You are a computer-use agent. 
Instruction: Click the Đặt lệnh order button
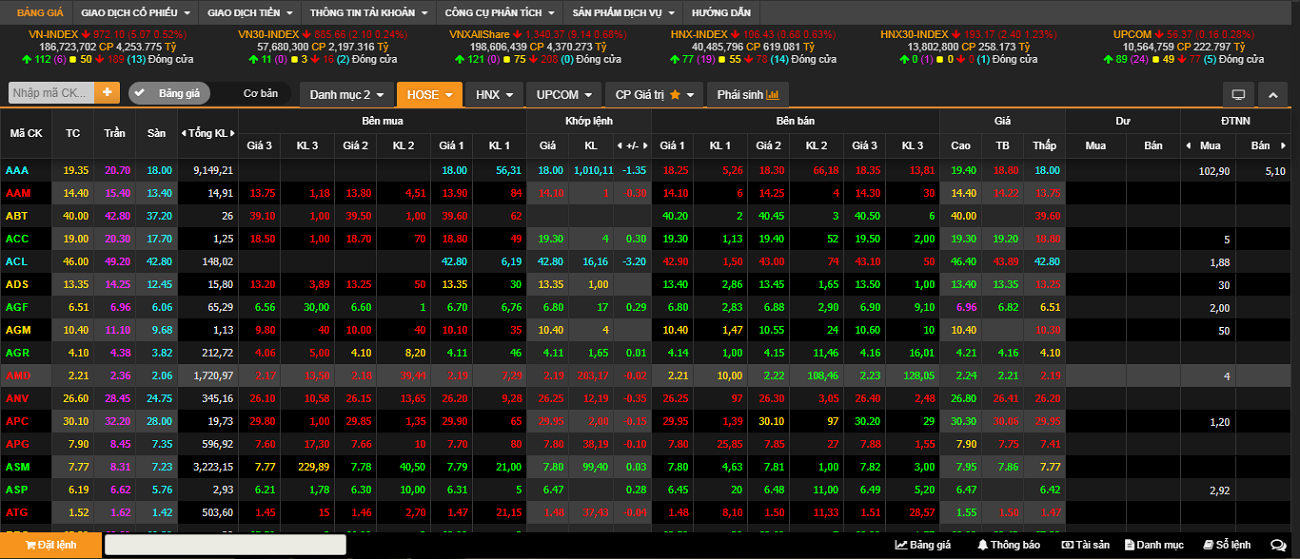coord(50,545)
